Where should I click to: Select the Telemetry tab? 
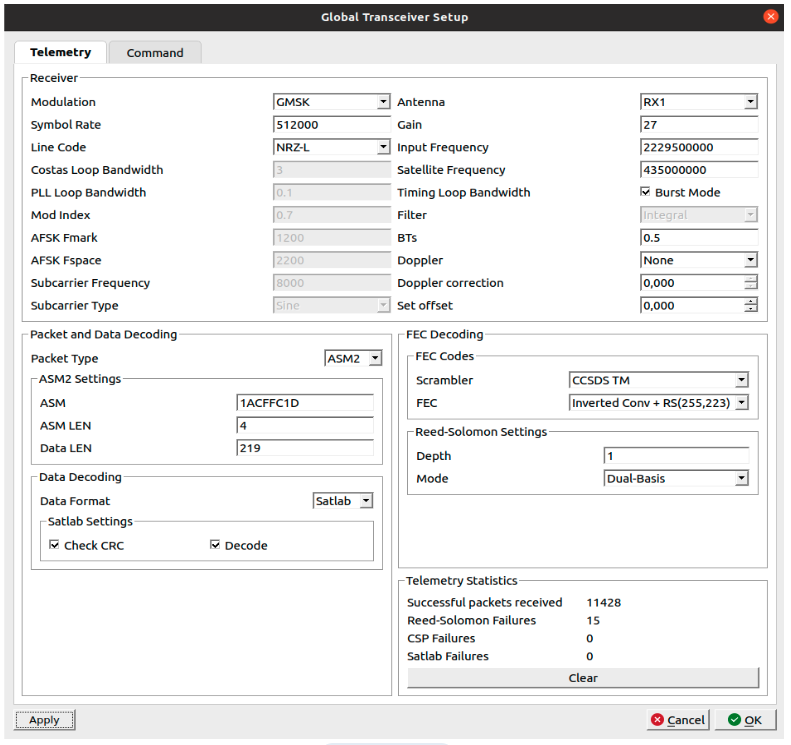(61, 52)
